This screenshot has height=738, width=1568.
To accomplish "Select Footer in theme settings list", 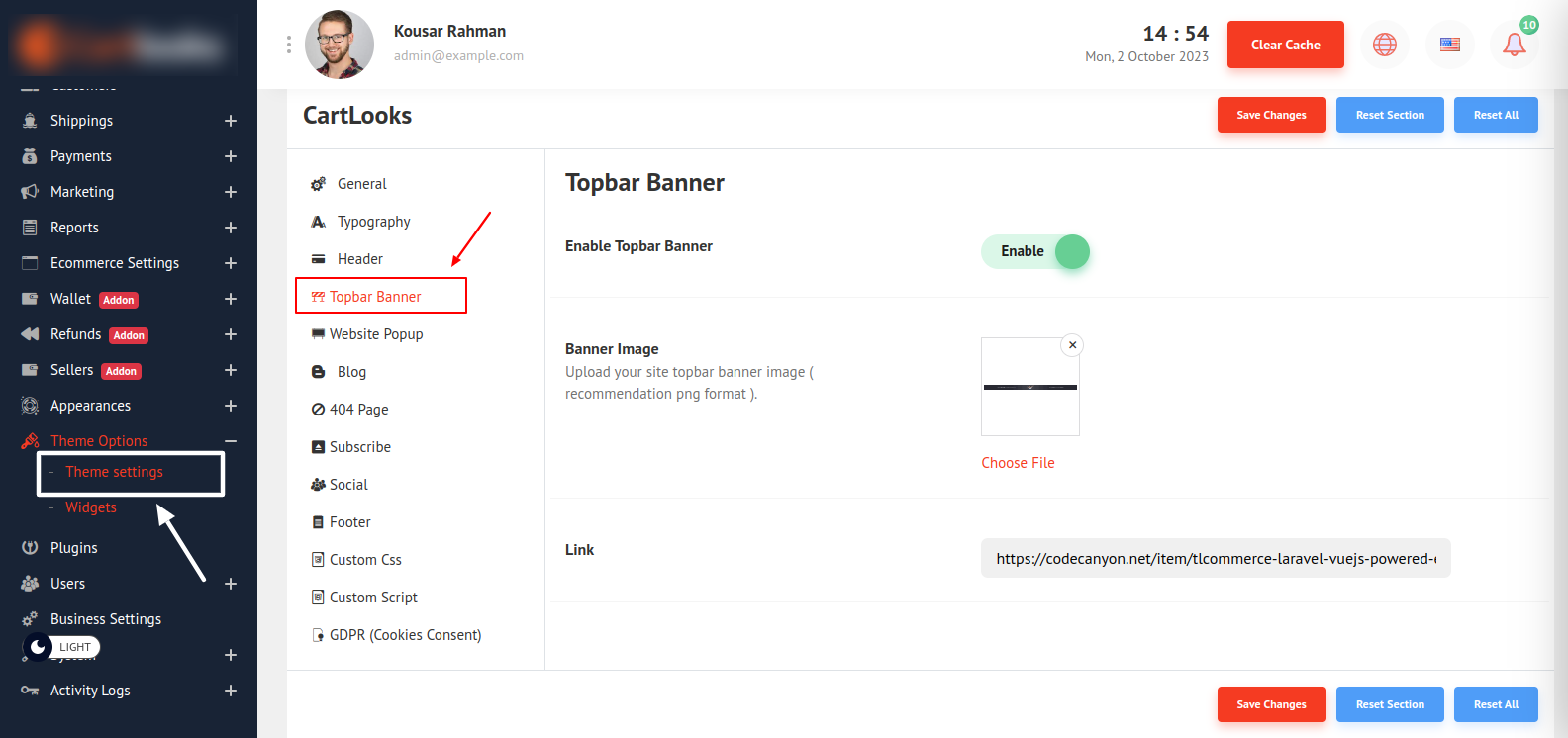I will (x=349, y=522).
